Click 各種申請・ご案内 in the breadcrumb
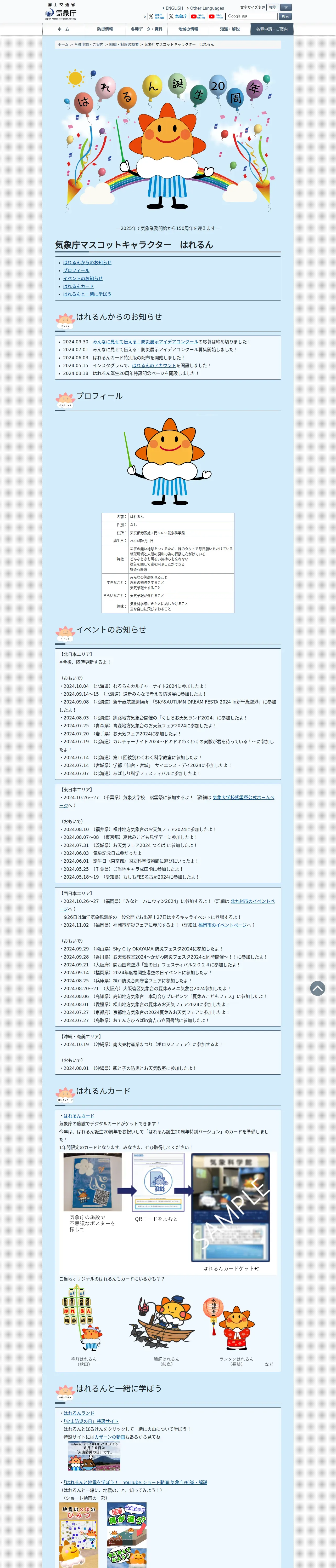 [x=88, y=44]
